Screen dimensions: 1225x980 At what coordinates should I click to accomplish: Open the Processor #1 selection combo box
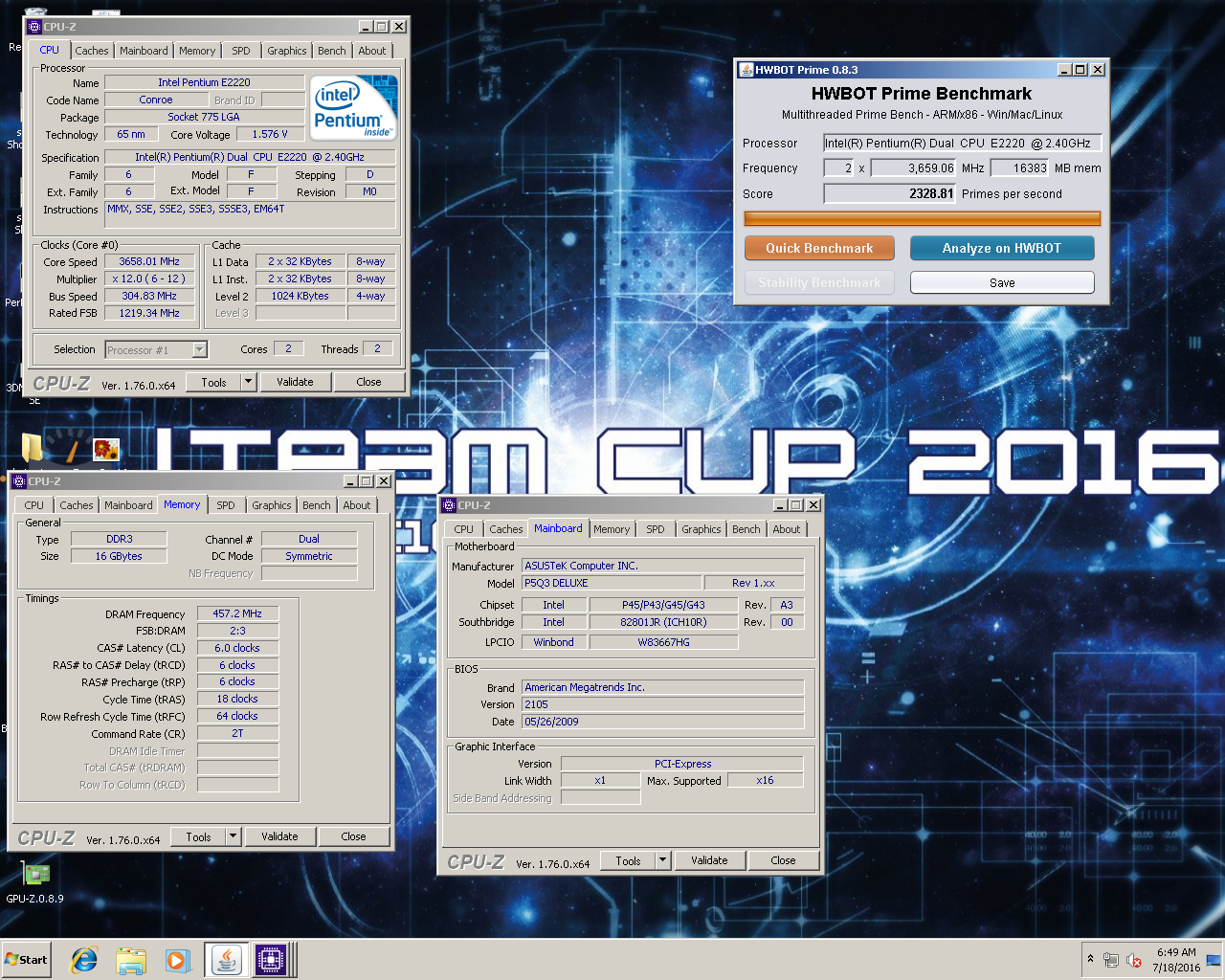tap(156, 350)
